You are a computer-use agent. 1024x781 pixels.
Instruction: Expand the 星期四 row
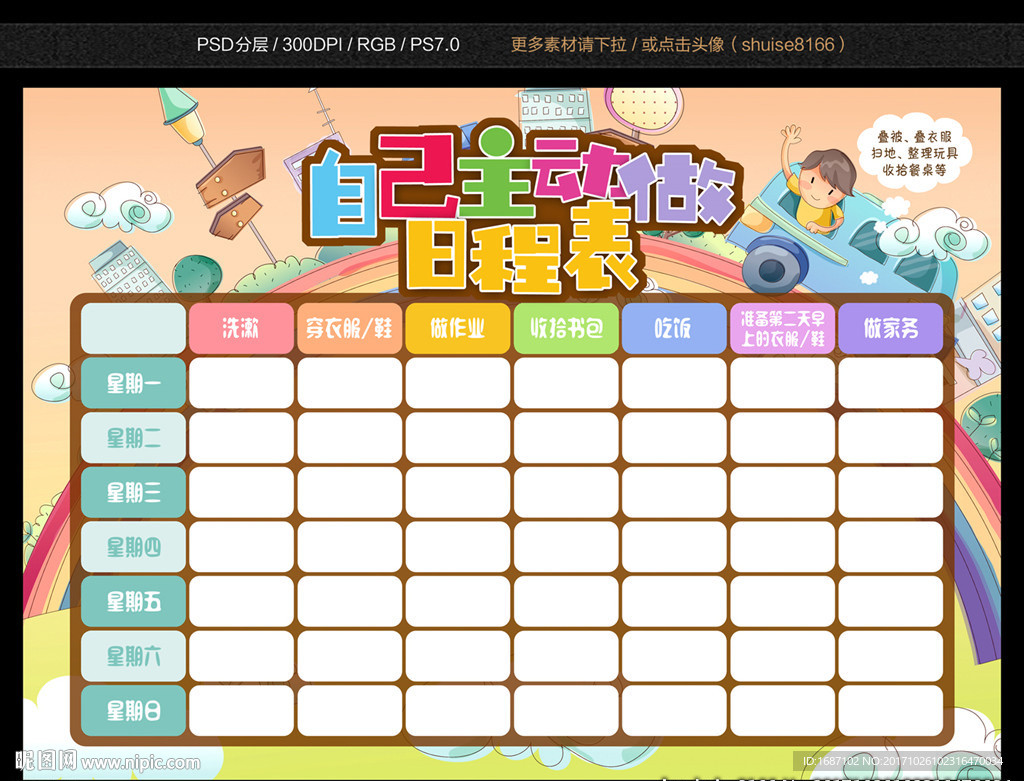tap(132, 546)
